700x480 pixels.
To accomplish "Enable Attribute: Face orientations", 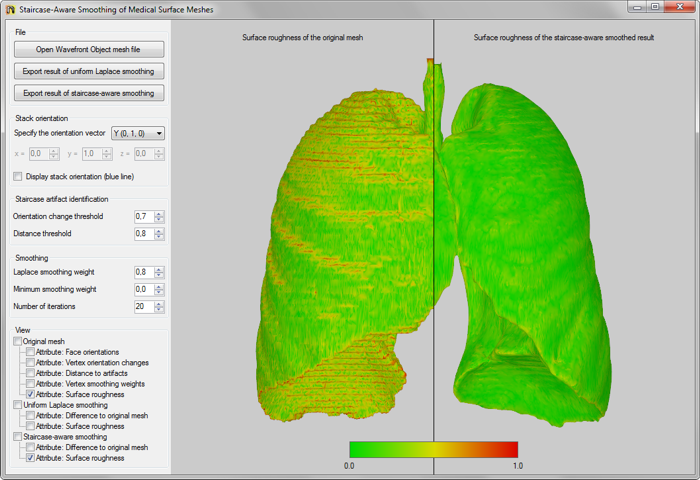I will (x=30, y=352).
